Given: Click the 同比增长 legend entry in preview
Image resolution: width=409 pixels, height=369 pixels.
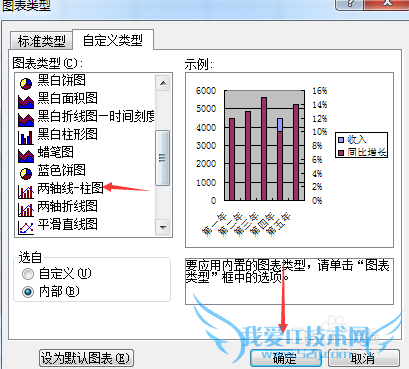Looking at the screenshot, I should [x=362, y=152].
